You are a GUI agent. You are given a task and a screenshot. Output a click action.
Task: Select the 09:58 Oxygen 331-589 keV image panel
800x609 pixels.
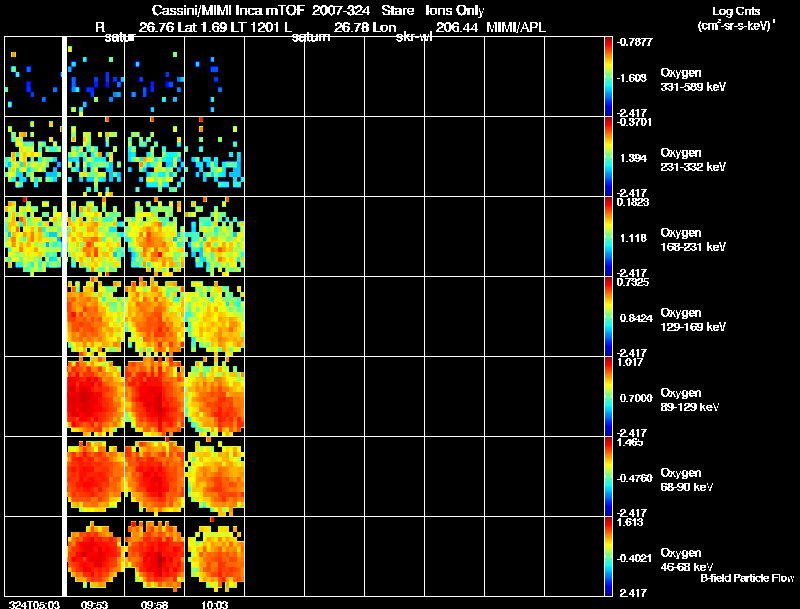click(155, 77)
